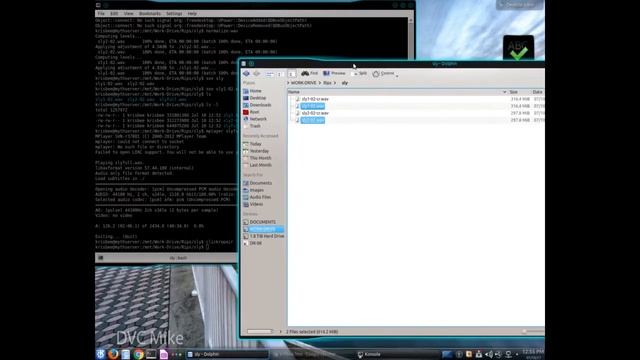Select file sly2-02-cr.wav

coord(315,113)
